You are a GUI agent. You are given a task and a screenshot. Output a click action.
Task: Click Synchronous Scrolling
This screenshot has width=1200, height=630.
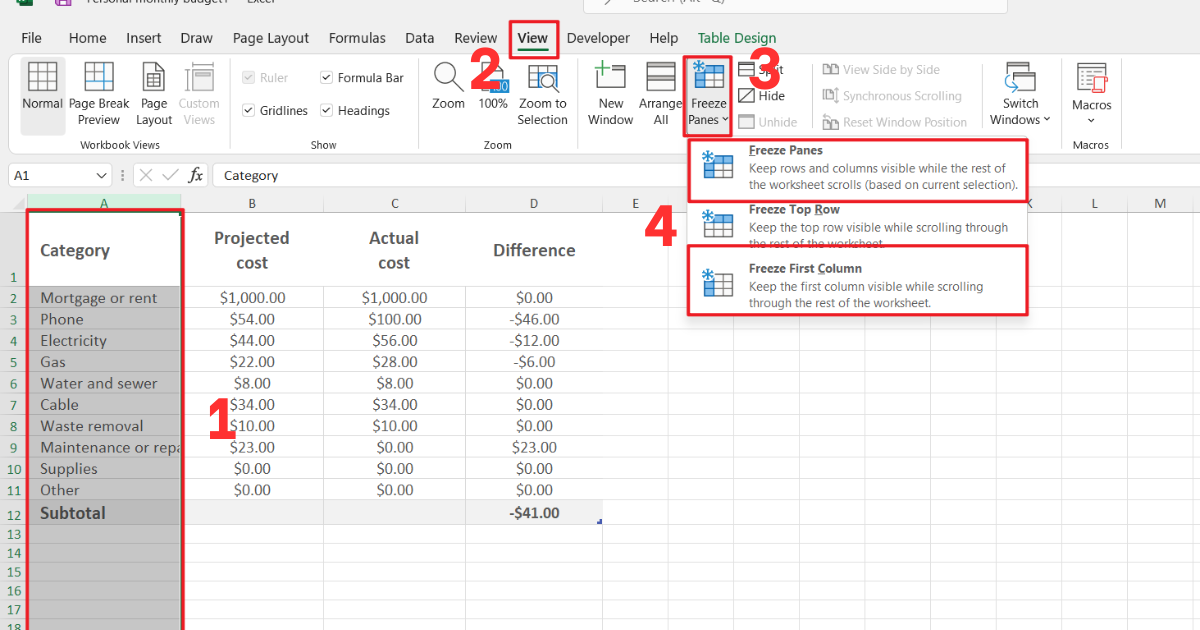click(x=892, y=96)
